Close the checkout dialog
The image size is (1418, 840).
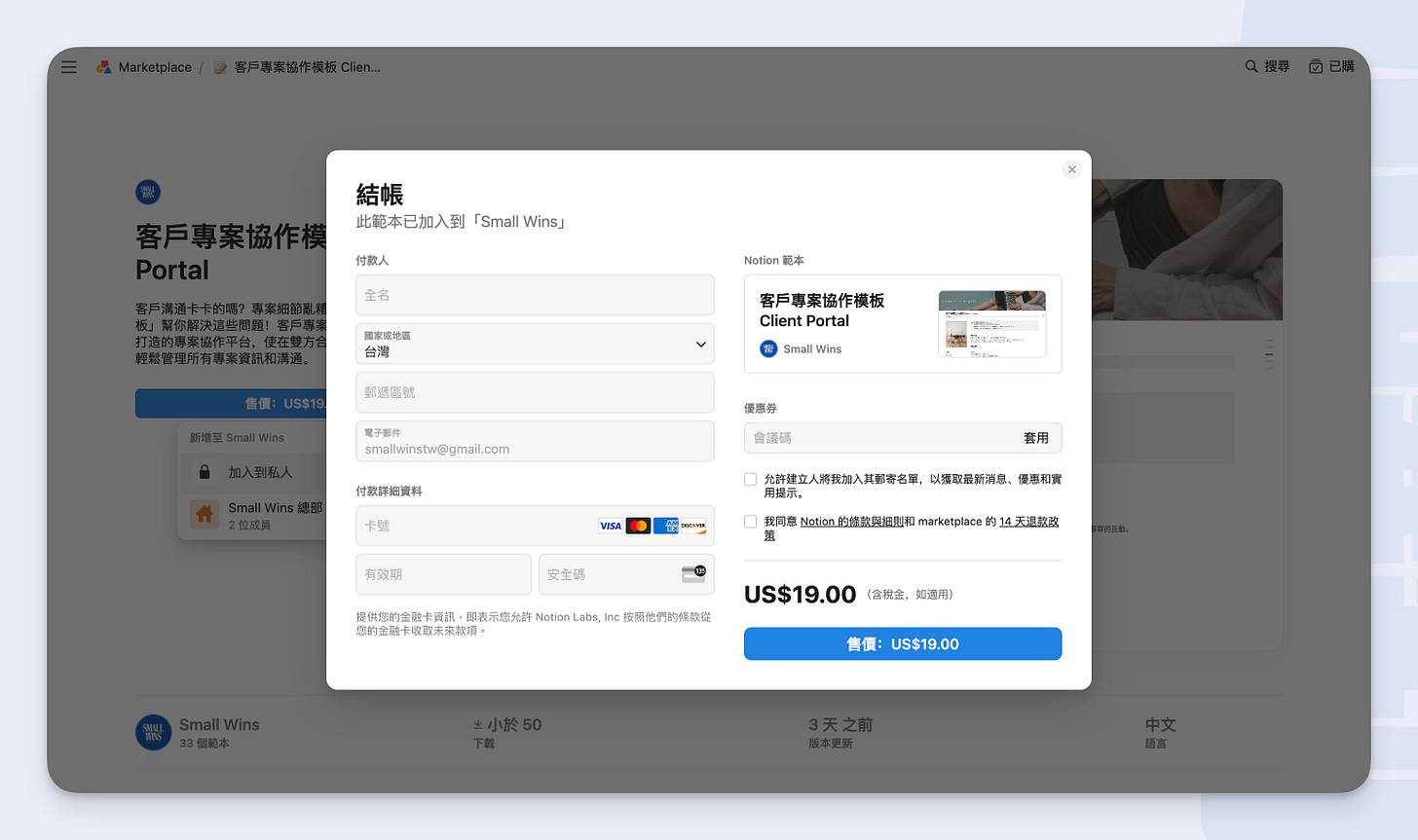[x=1072, y=169]
